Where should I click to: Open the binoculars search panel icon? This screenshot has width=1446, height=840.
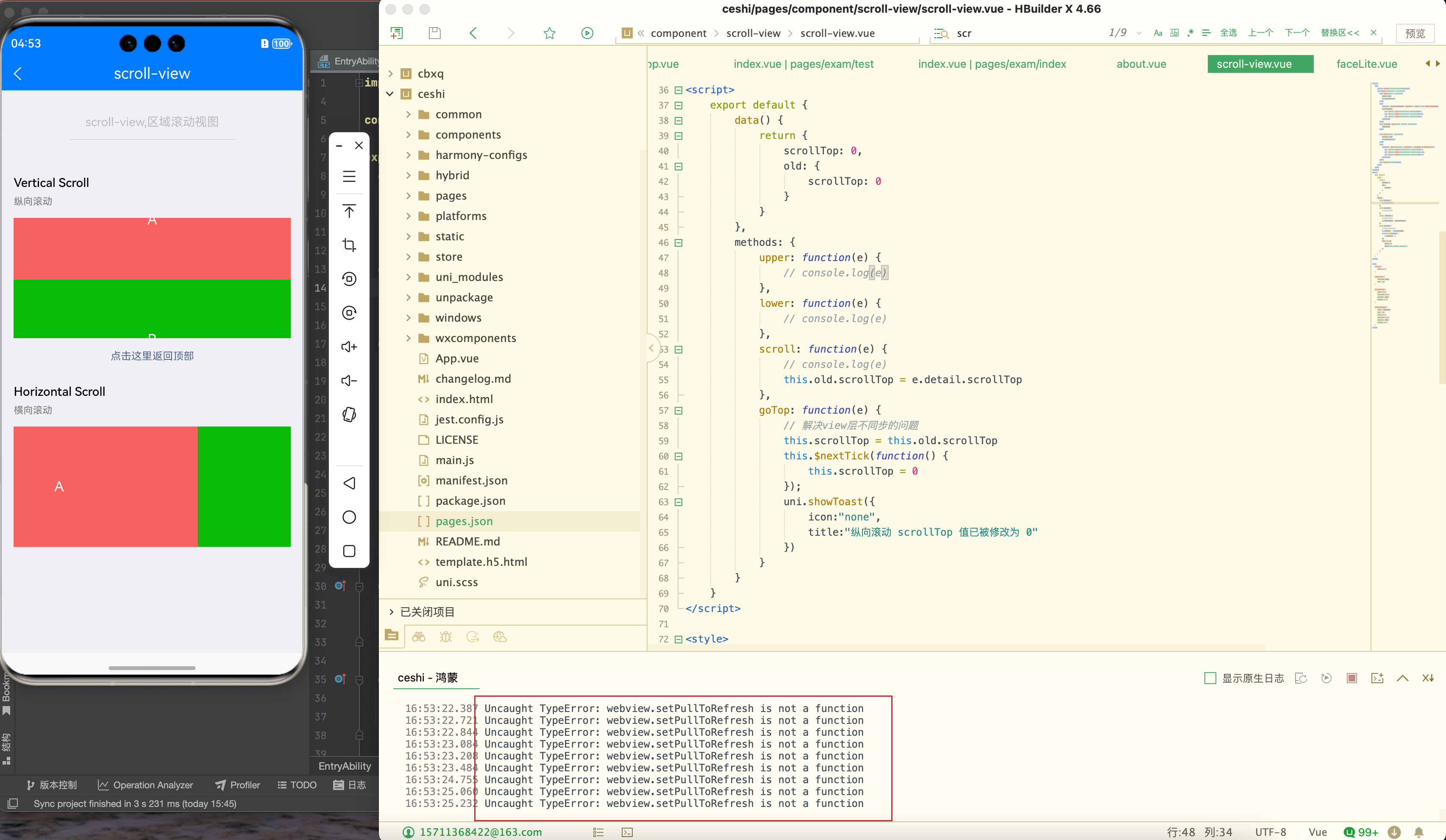pyautogui.click(x=419, y=637)
